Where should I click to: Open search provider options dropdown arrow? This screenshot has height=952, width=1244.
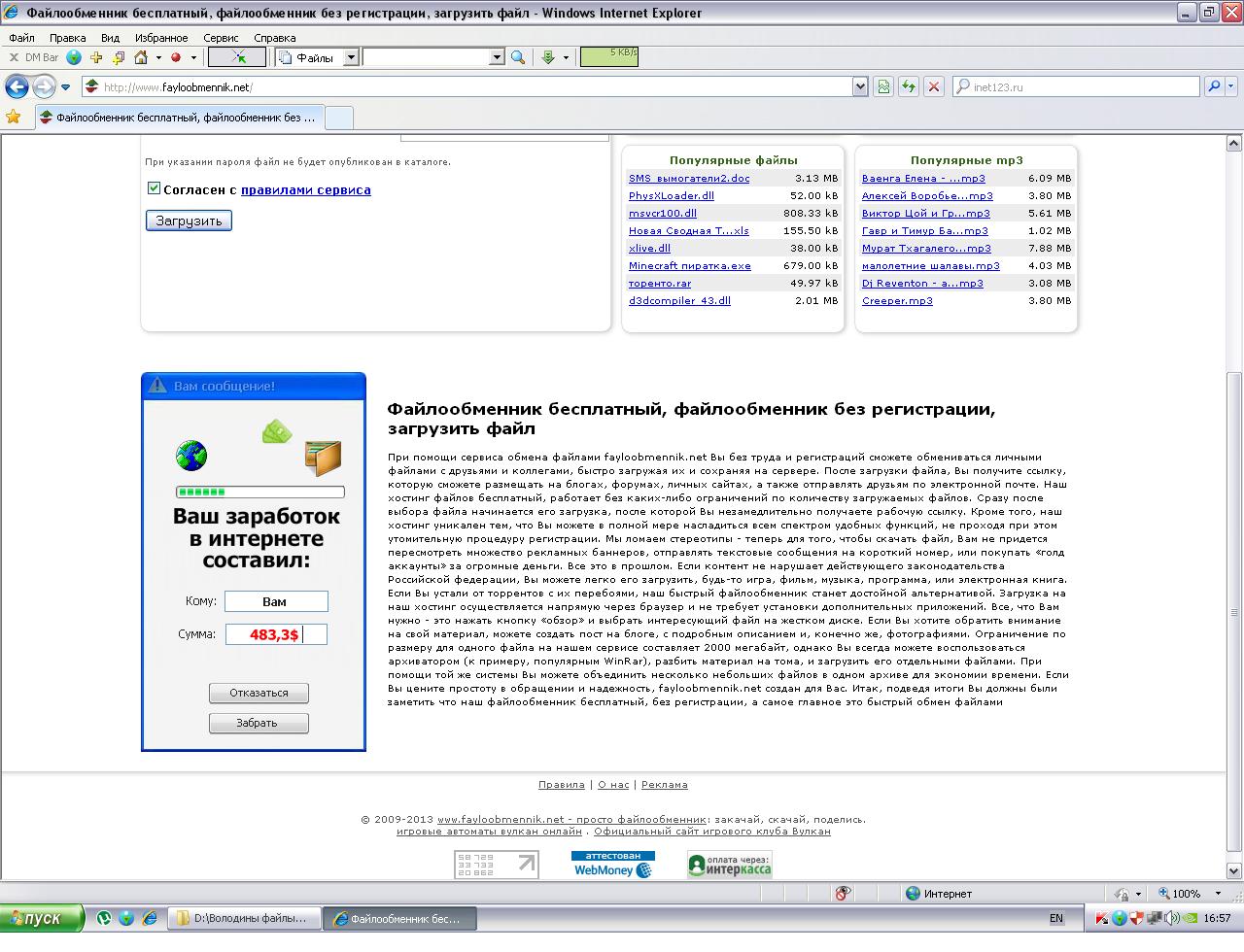[1231, 86]
